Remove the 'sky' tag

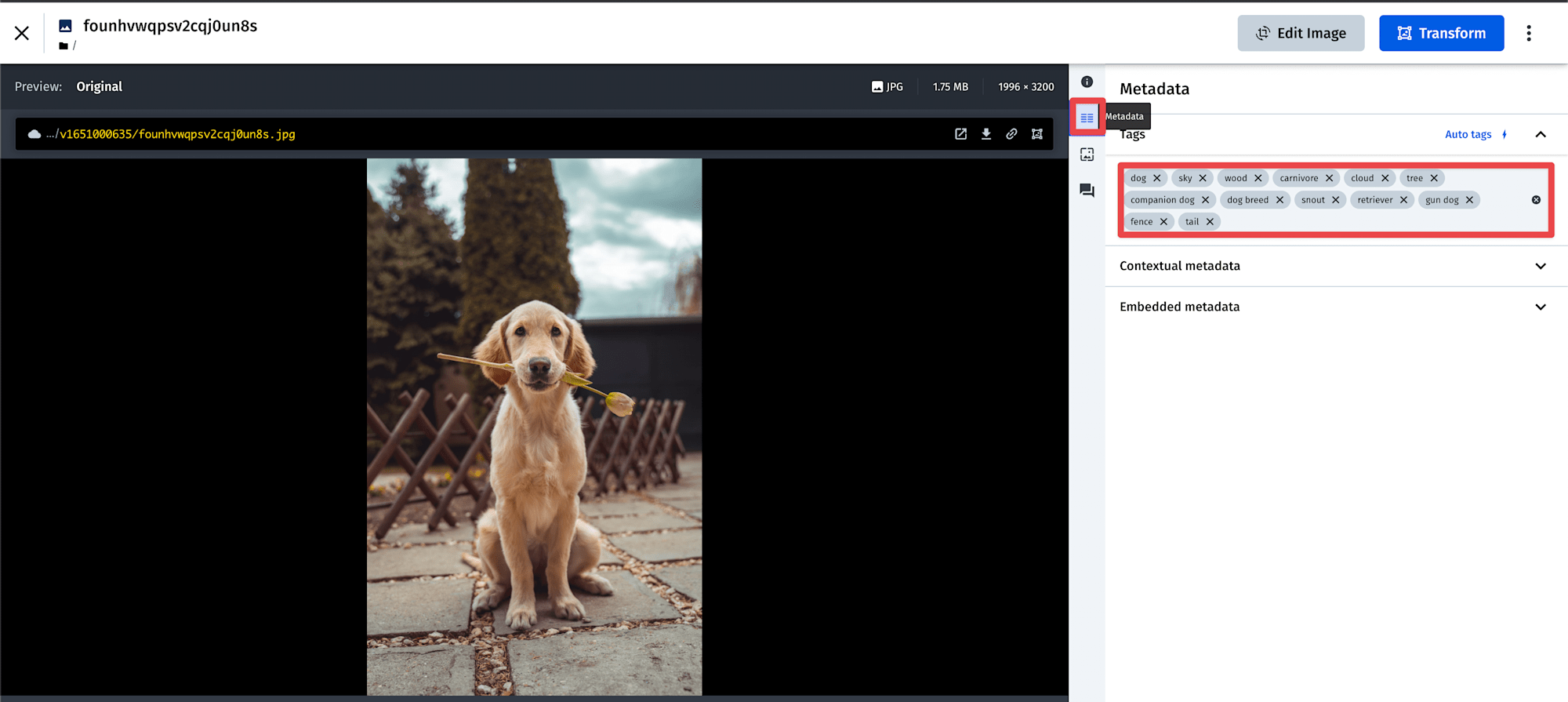coord(1203,178)
